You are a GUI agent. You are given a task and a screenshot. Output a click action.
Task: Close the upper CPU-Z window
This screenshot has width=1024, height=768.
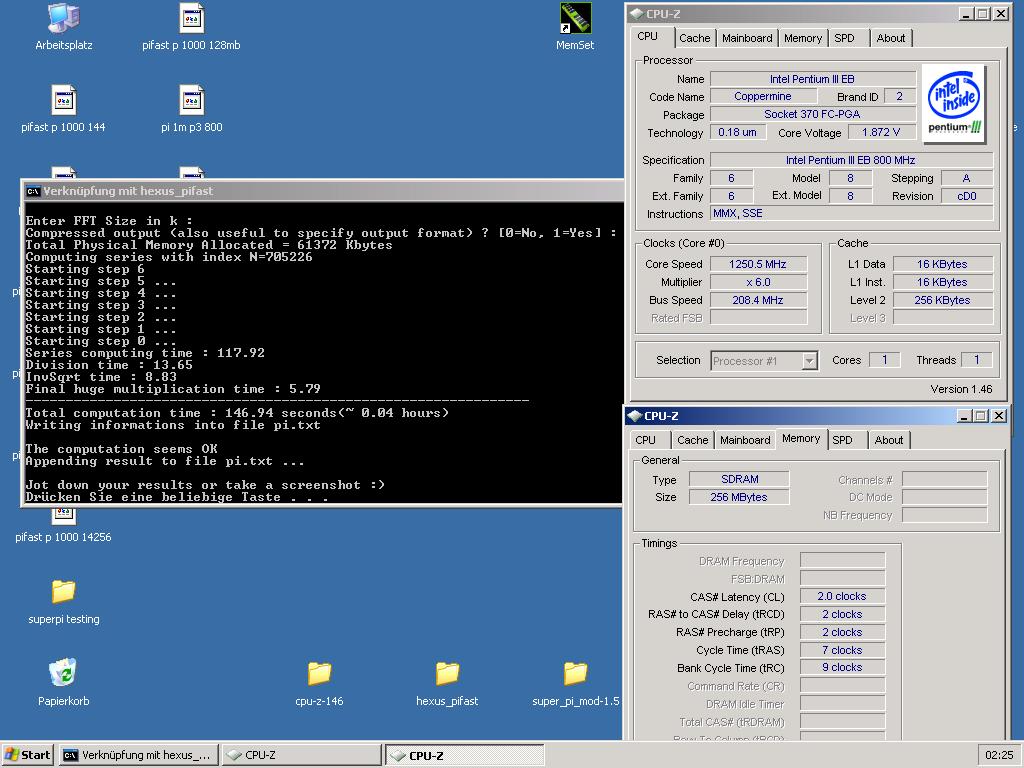tap(1001, 14)
